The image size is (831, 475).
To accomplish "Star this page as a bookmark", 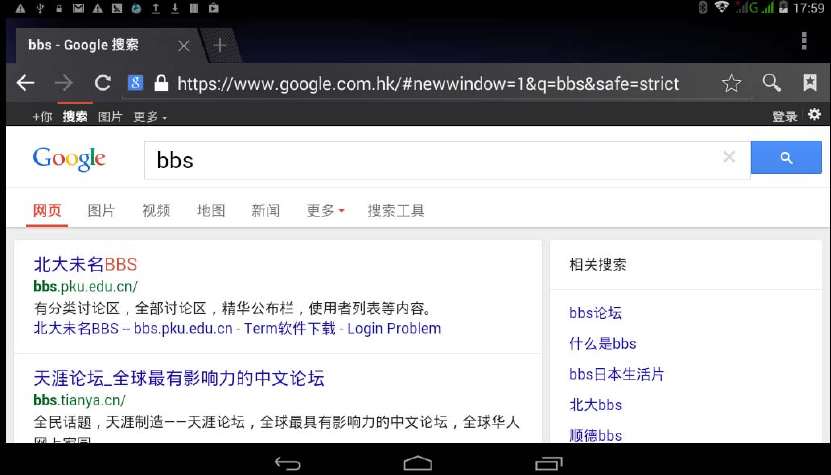I will coord(731,83).
